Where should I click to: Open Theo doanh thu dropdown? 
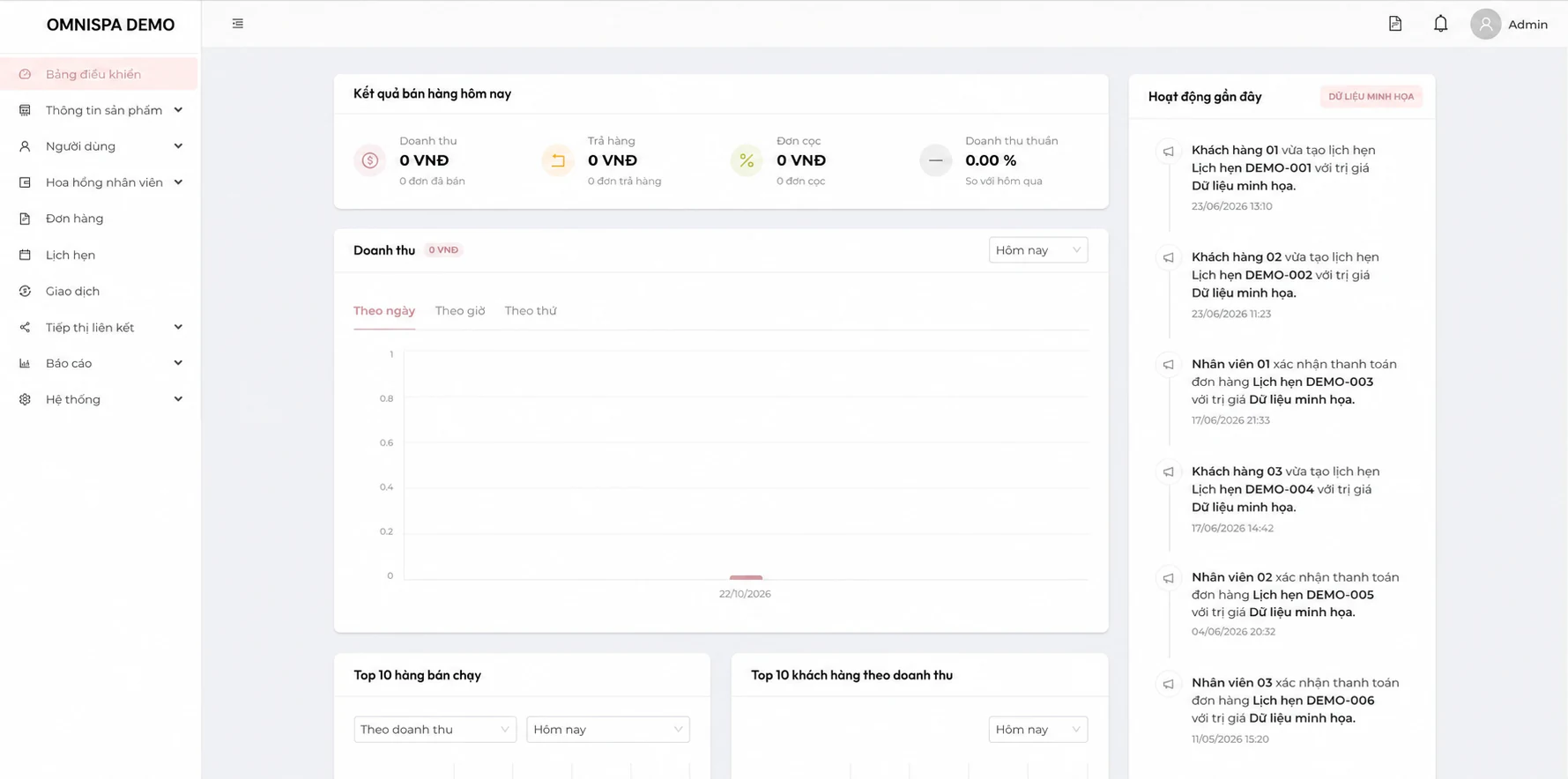click(435, 730)
